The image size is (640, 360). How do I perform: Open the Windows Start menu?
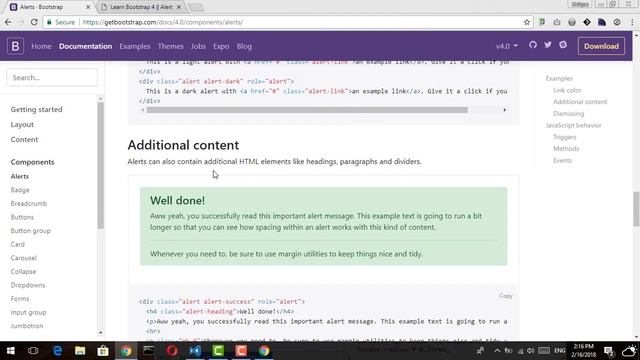click(x=11, y=351)
